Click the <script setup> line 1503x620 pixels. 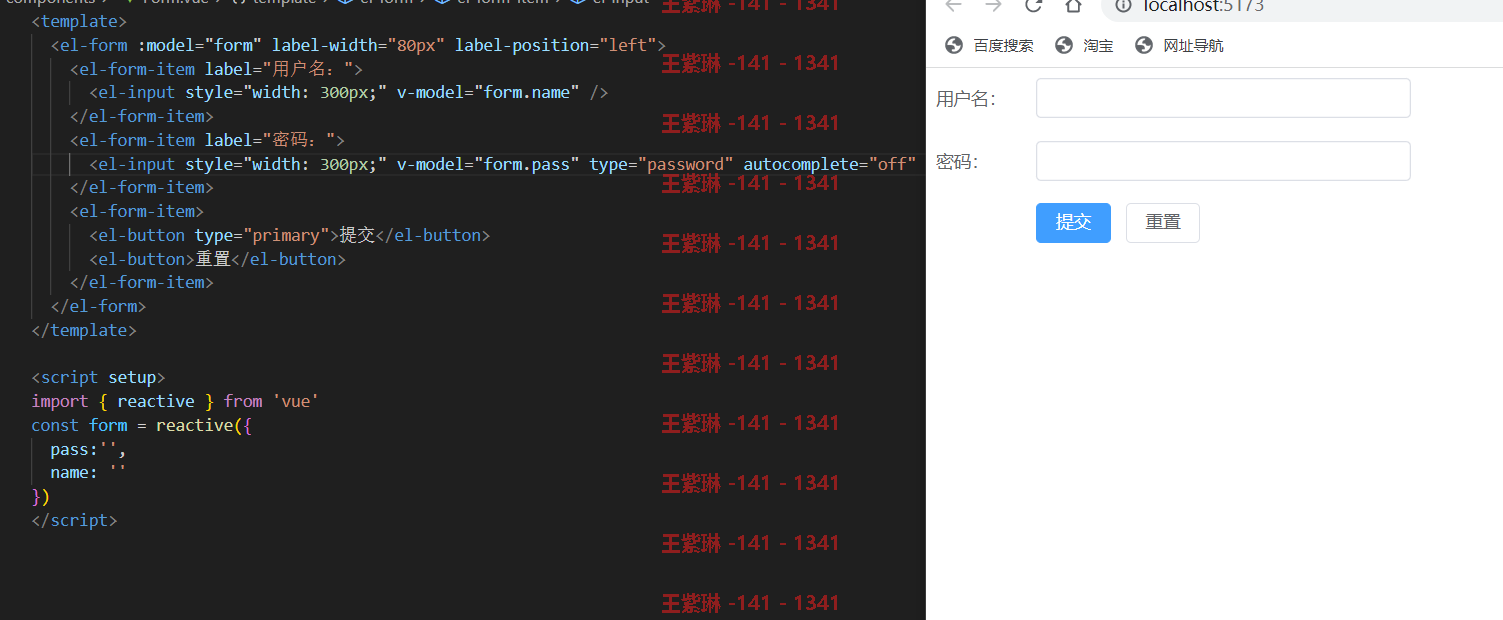(x=98, y=377)
